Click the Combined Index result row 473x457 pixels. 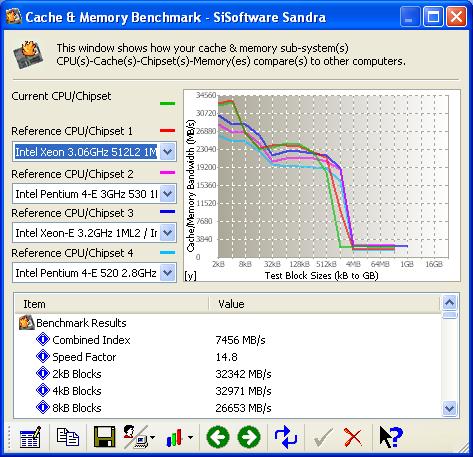(228, 340)
